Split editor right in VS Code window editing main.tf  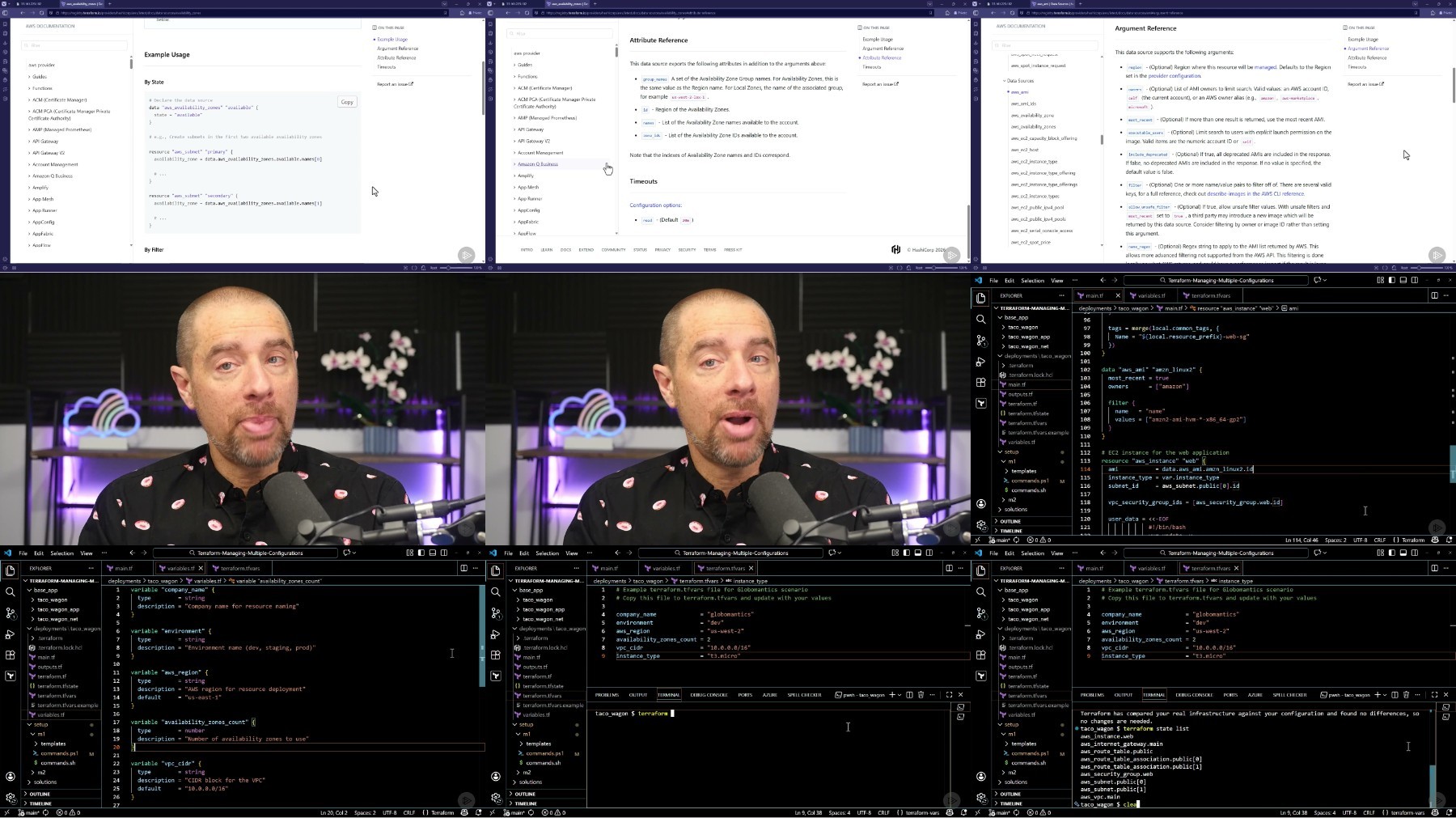(x=1434, y=295)
